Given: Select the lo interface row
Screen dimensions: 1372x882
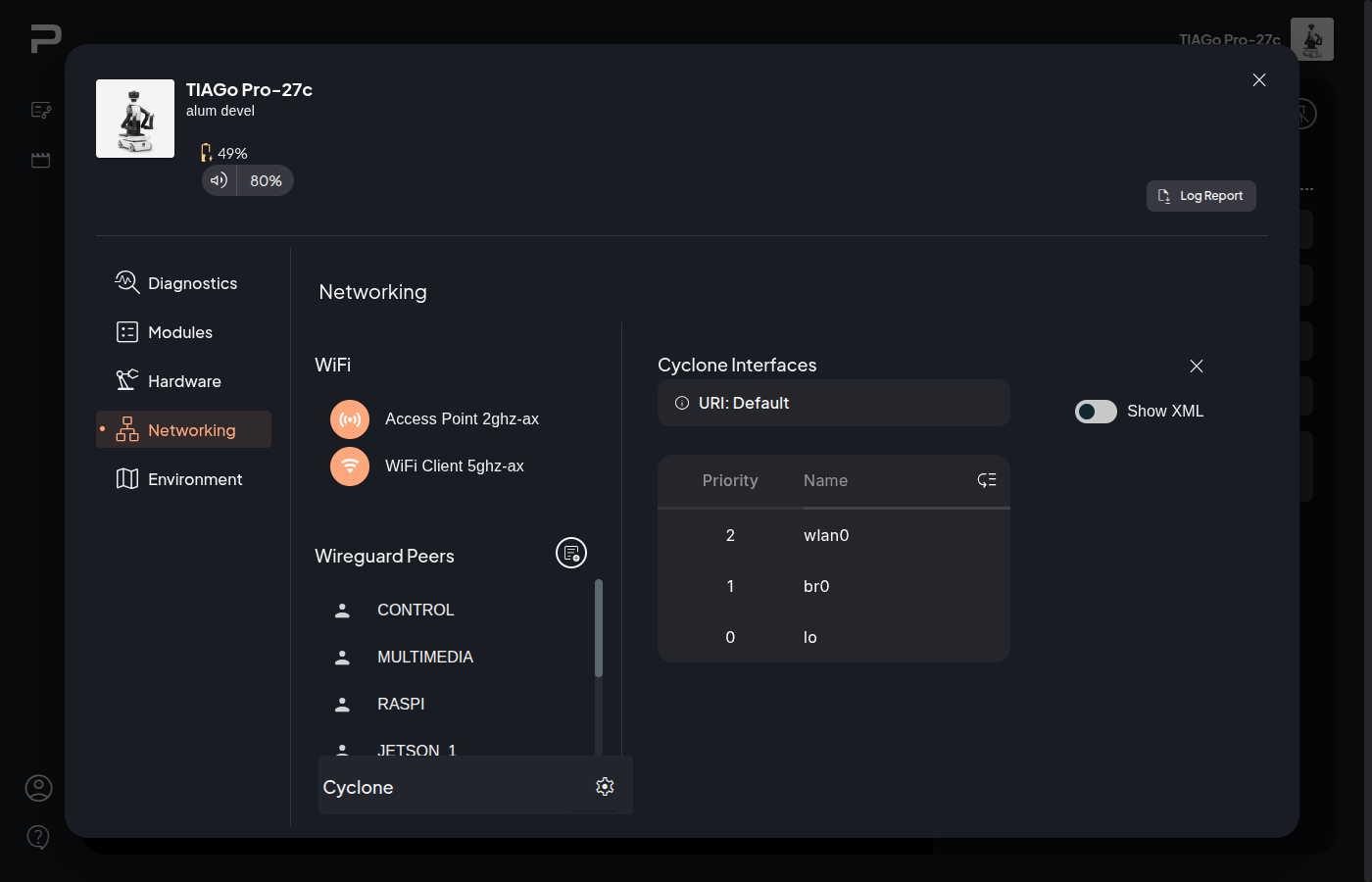Looking at the screenshot, I should coord(834,637).
